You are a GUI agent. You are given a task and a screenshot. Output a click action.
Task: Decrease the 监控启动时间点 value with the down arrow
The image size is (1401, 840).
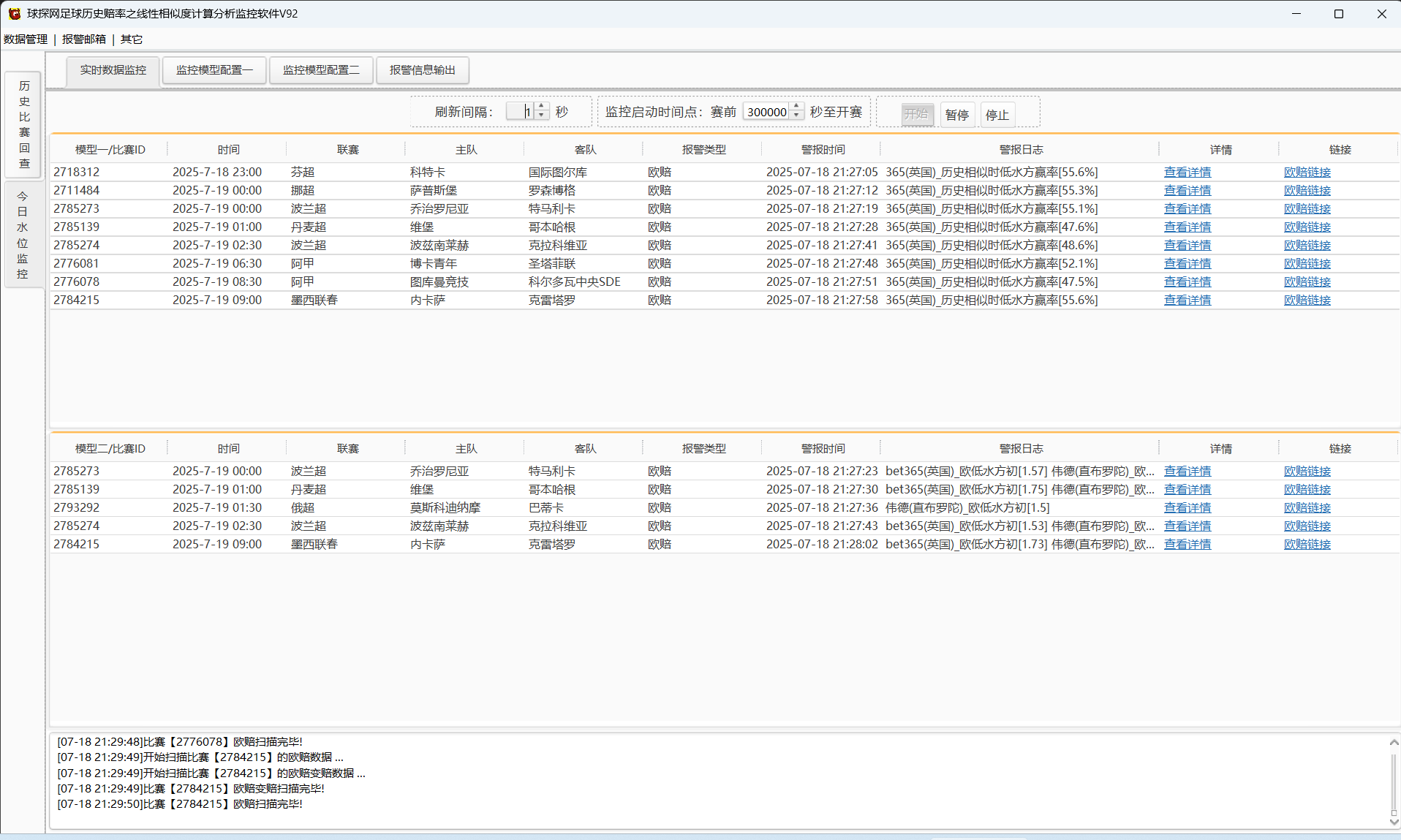point(797,116)
